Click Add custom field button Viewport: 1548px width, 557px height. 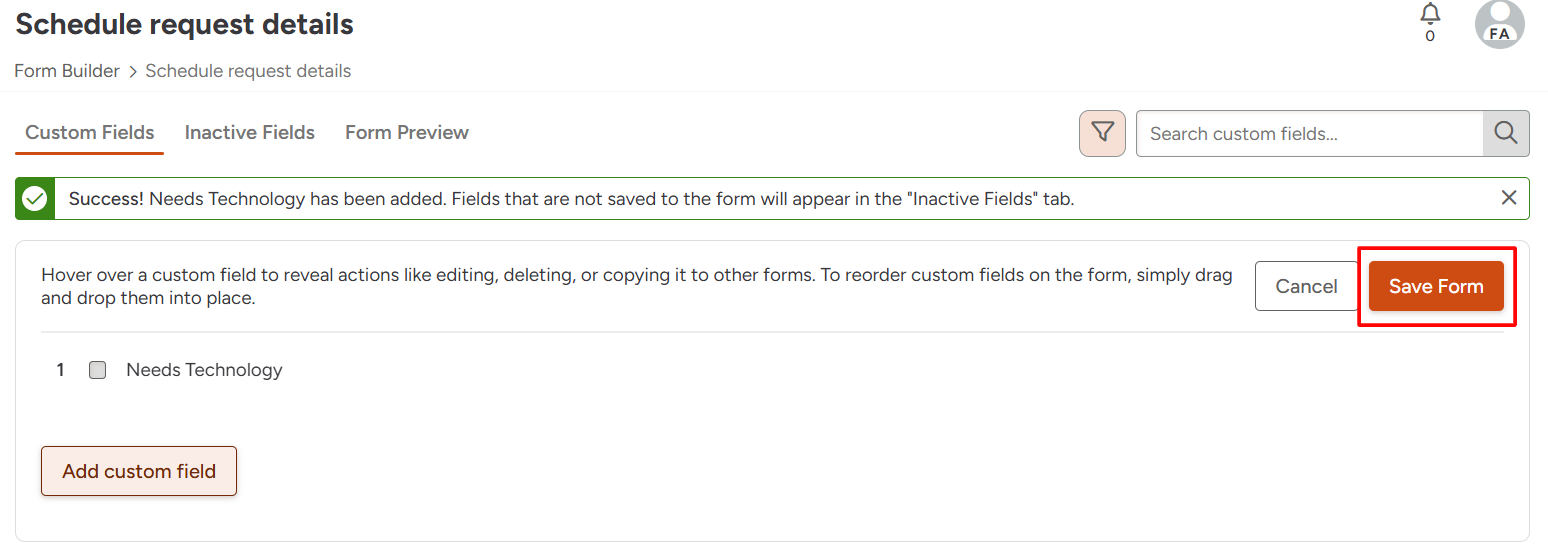(139, 471)
